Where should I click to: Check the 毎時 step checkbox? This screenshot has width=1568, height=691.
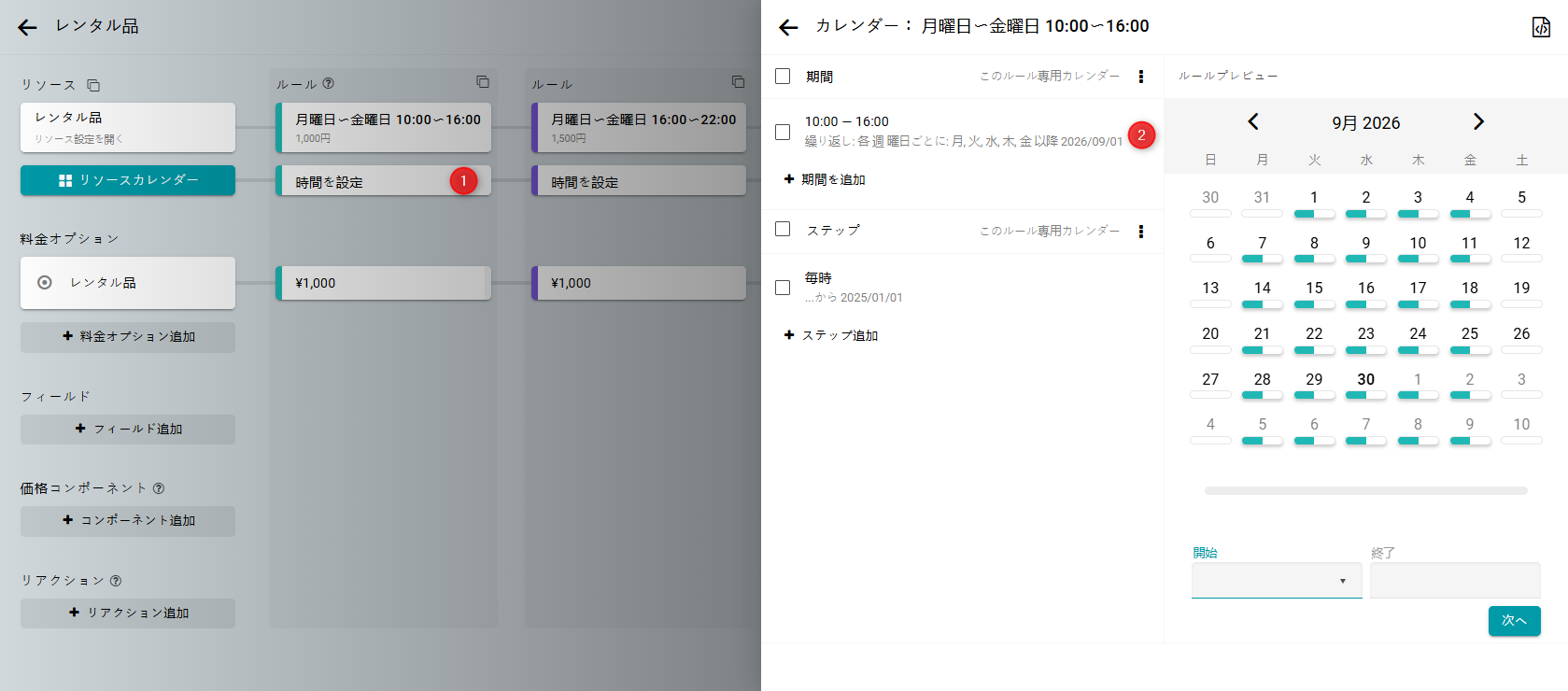click(783, 288)
